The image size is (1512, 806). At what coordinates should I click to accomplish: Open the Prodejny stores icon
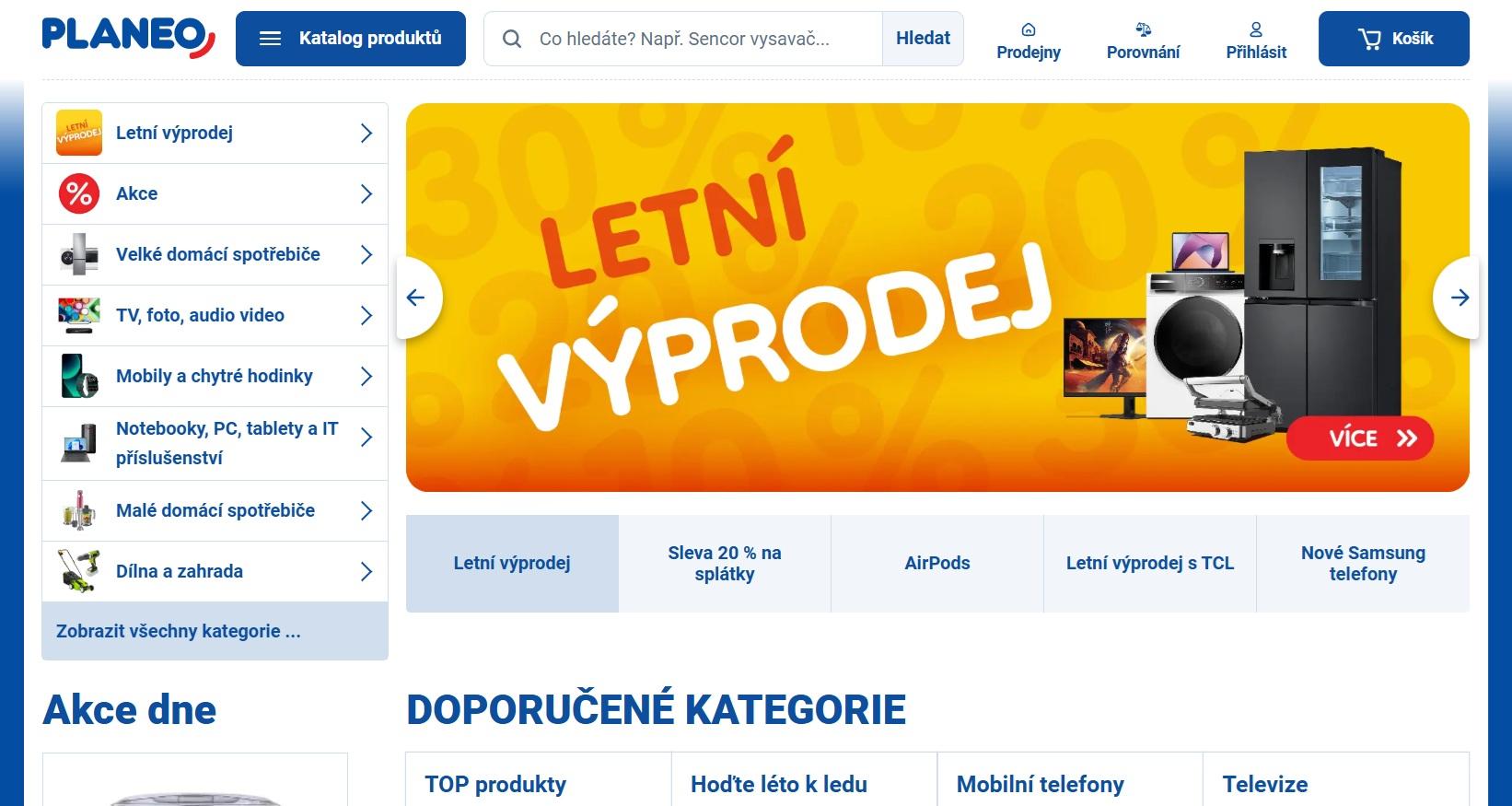pyautogui.click(x=1029, y=29)
